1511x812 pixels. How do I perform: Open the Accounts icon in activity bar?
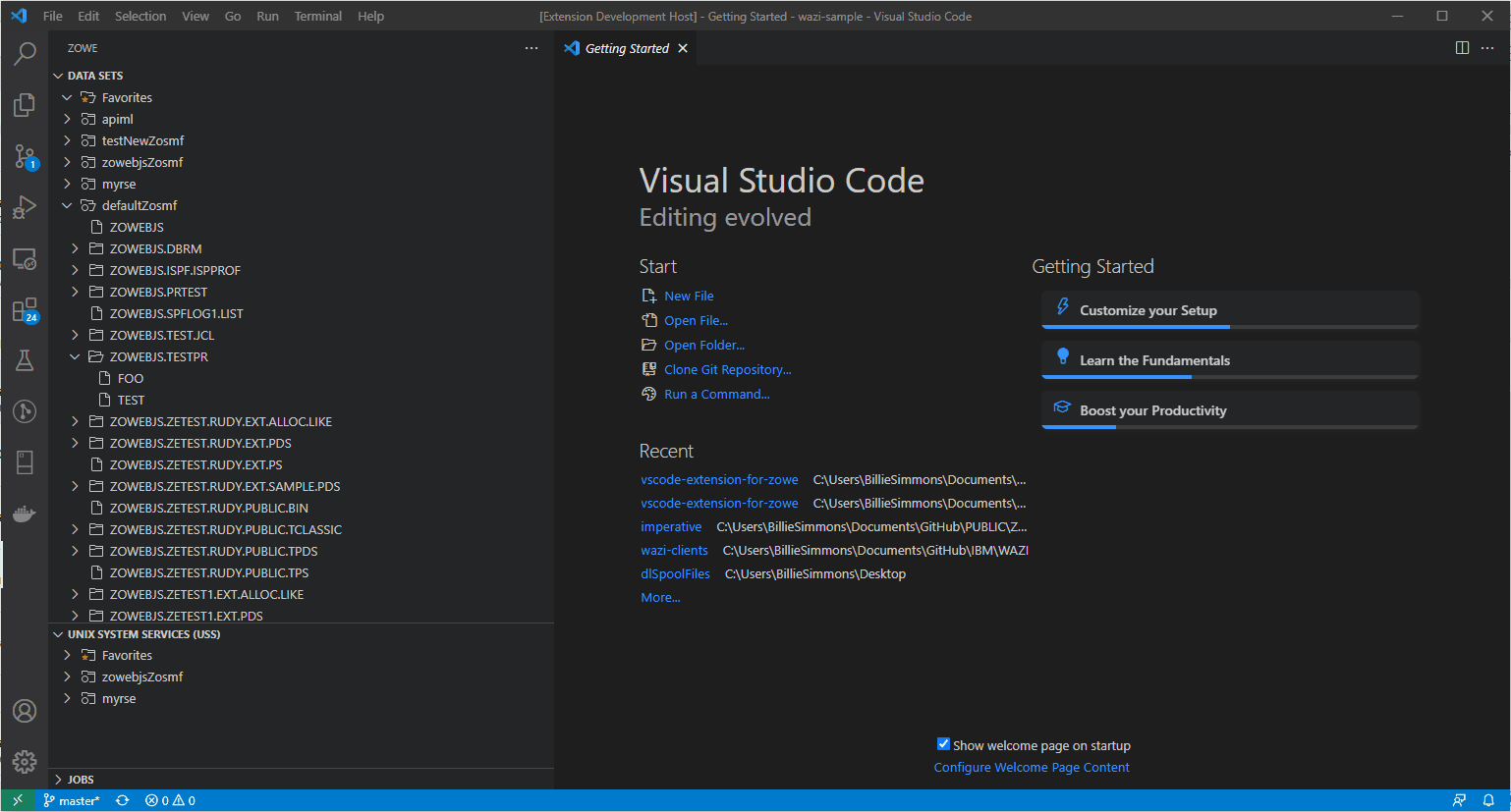(25, 711)
